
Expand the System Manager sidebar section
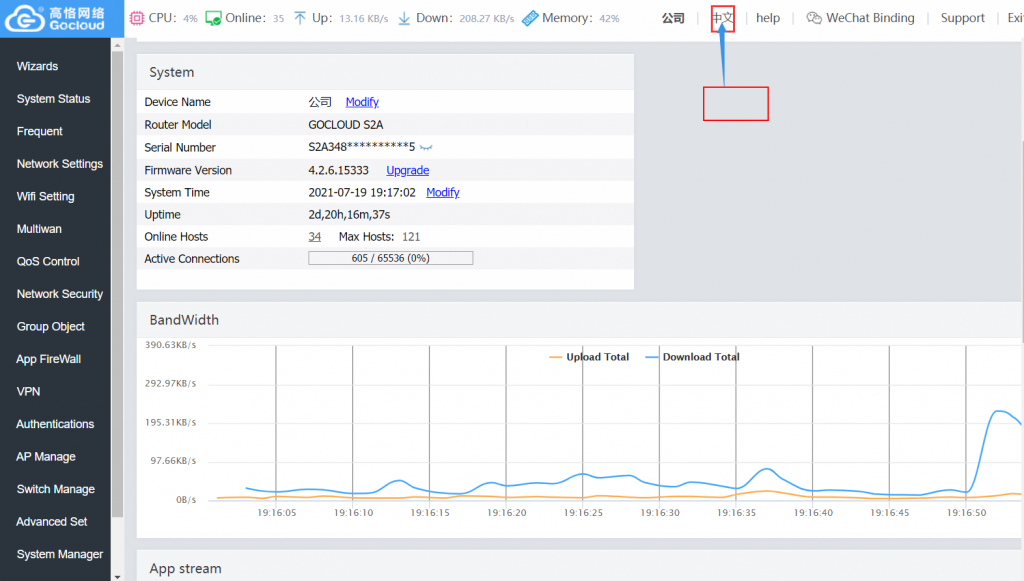coord(59,554)
